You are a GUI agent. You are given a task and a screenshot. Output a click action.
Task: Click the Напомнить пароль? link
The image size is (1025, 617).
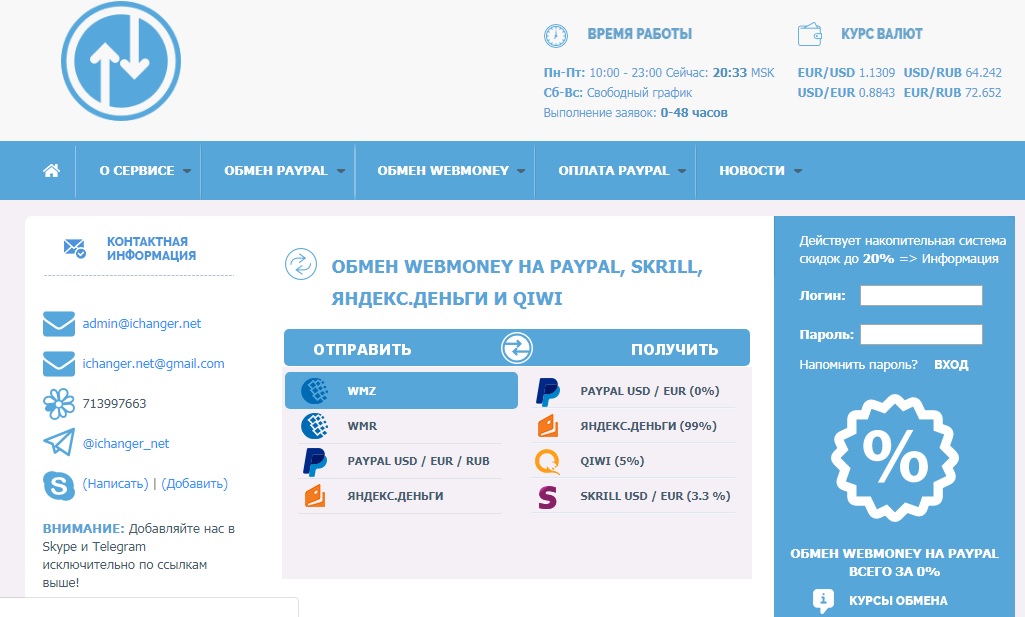858,365
